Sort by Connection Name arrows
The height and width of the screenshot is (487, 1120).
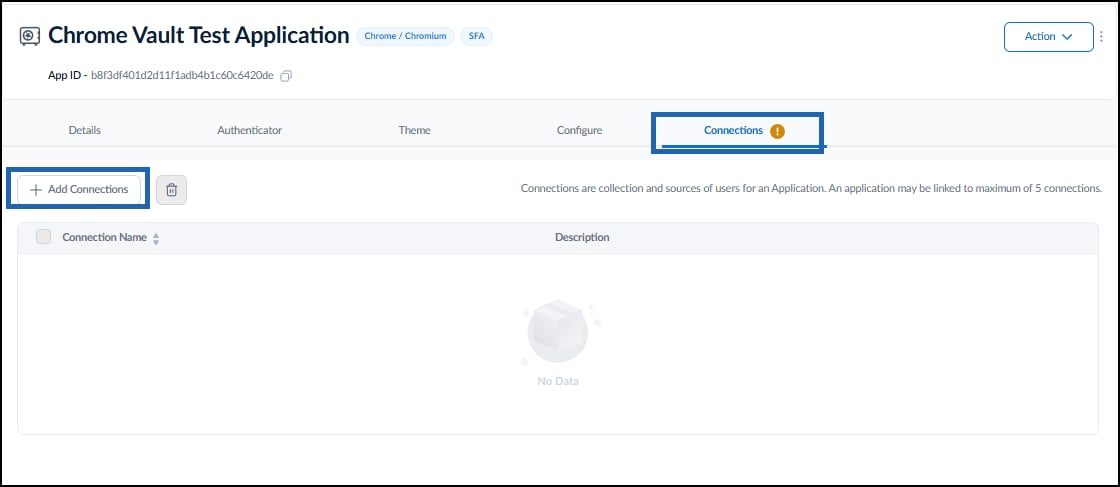pos(156,239)
